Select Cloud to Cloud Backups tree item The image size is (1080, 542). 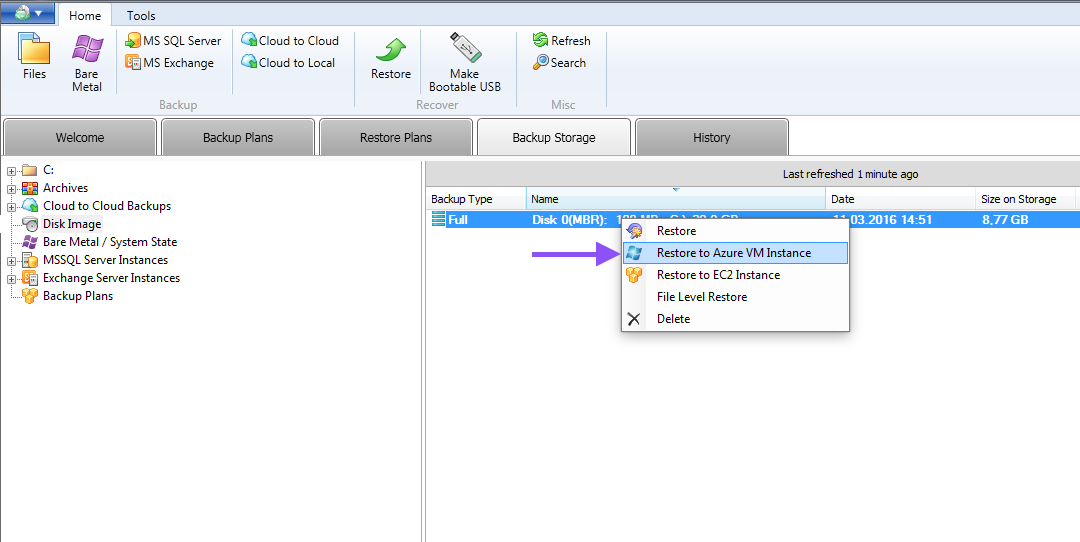point(107,205)
